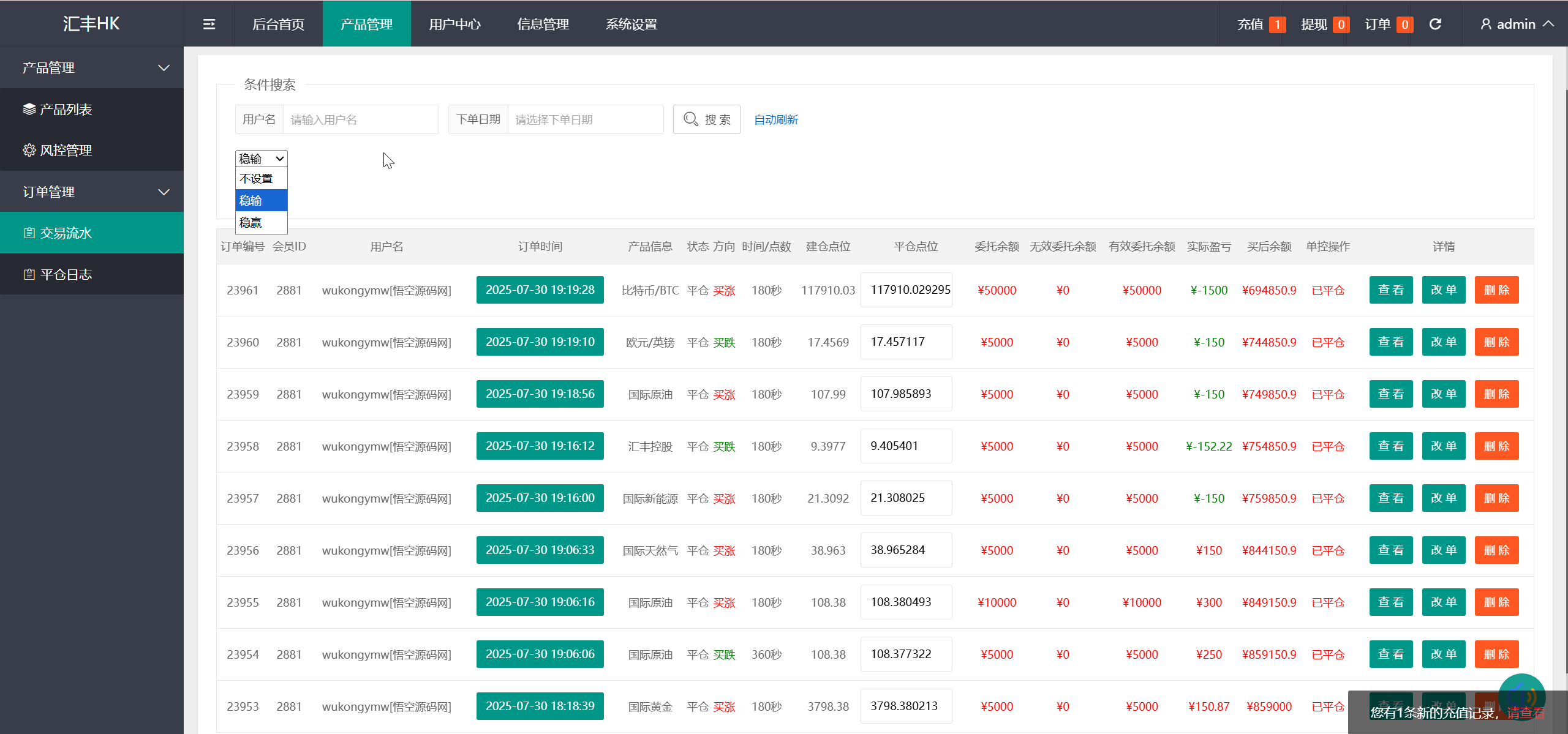Click the 提现 notification badge
Viewport: 1568px width, 734px height.
[x=1341, y=24]
